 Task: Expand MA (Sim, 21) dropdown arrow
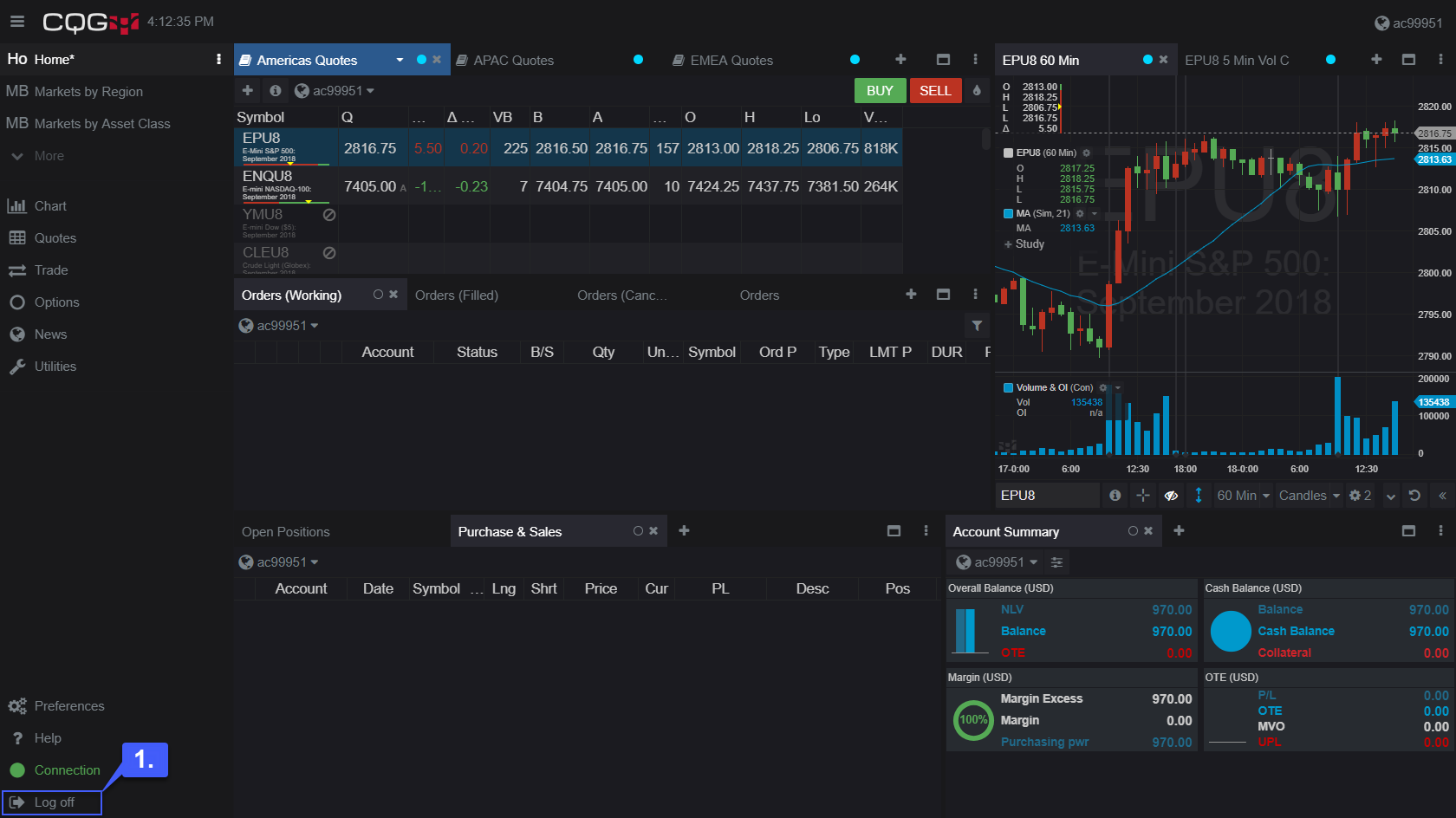pyautogui.click(x=1094, y=213)
